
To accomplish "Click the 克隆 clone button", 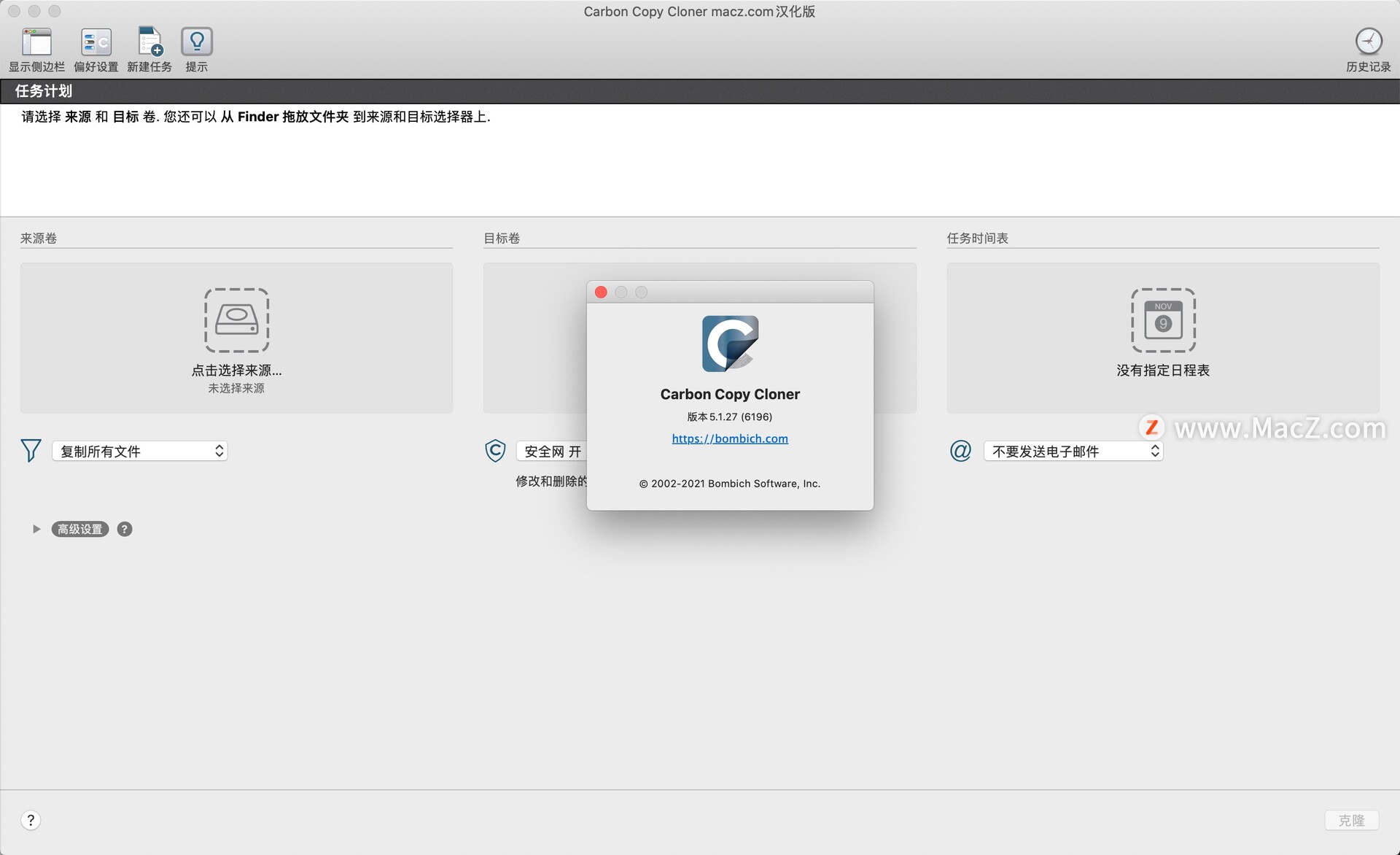I will (x=1351, y=820).
